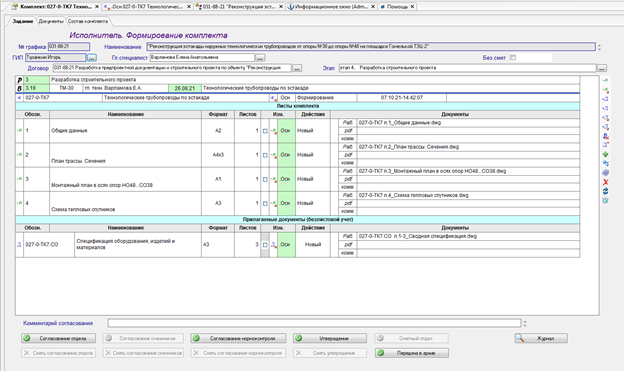Image resolution: width=624 pixels, height=371 pixels.
Task: Click the Прилагаемые документы (безлистовой учет) header
Action: (298, 219)
